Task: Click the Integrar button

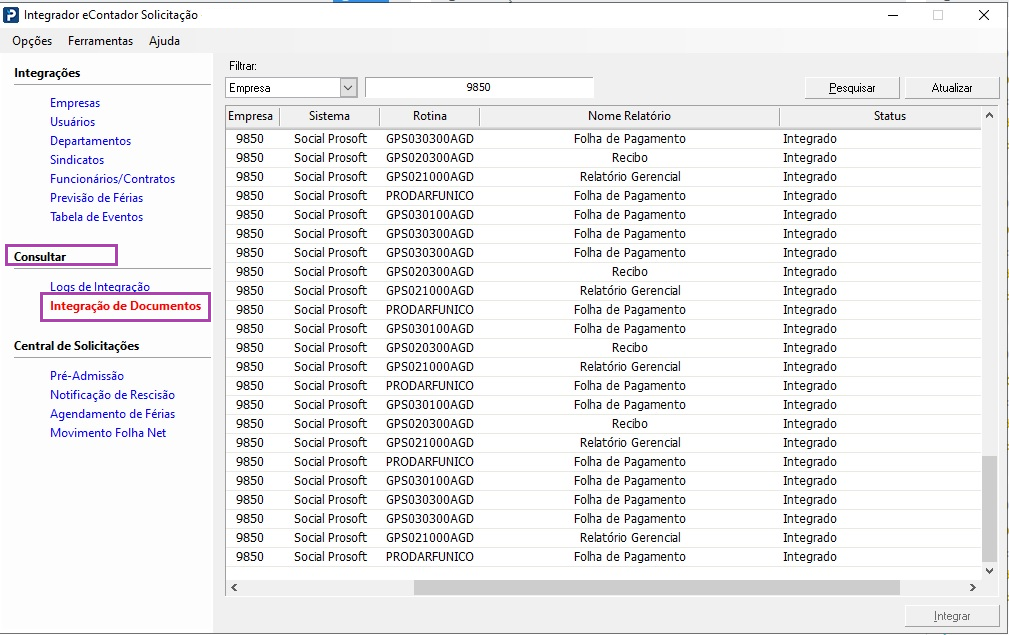Action: (951, 616)
